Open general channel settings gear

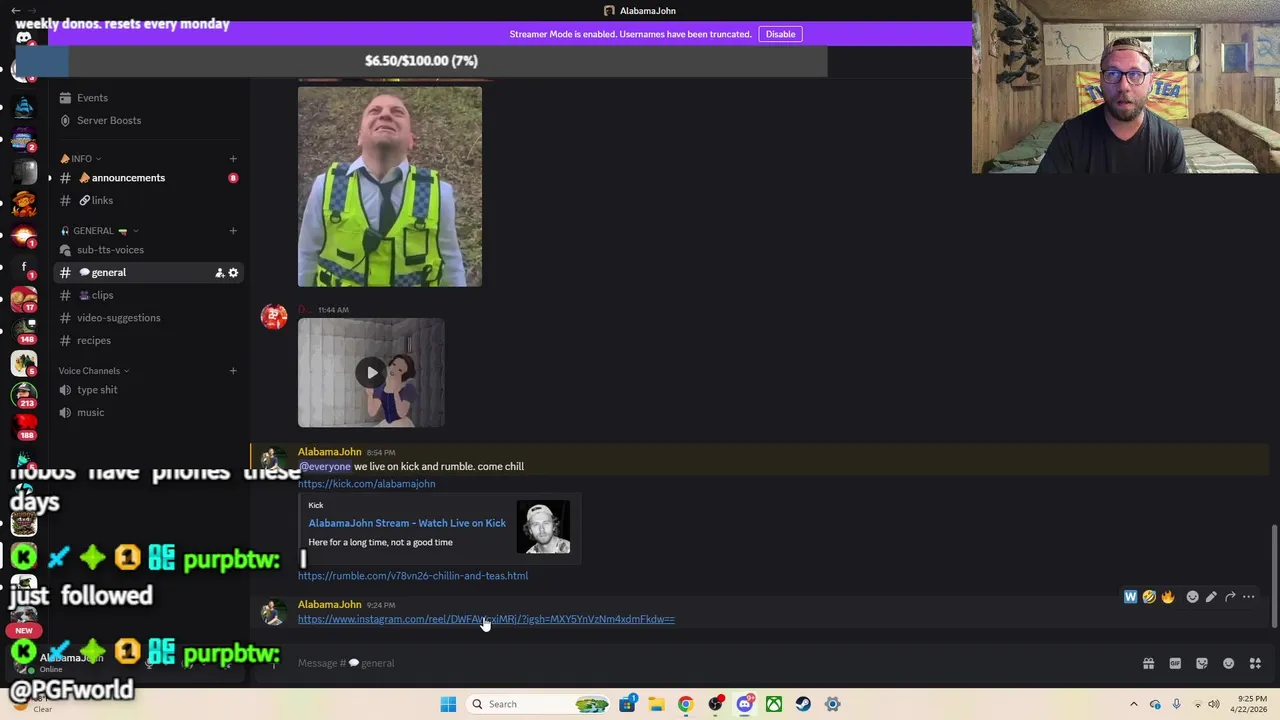tap(233, 273)
